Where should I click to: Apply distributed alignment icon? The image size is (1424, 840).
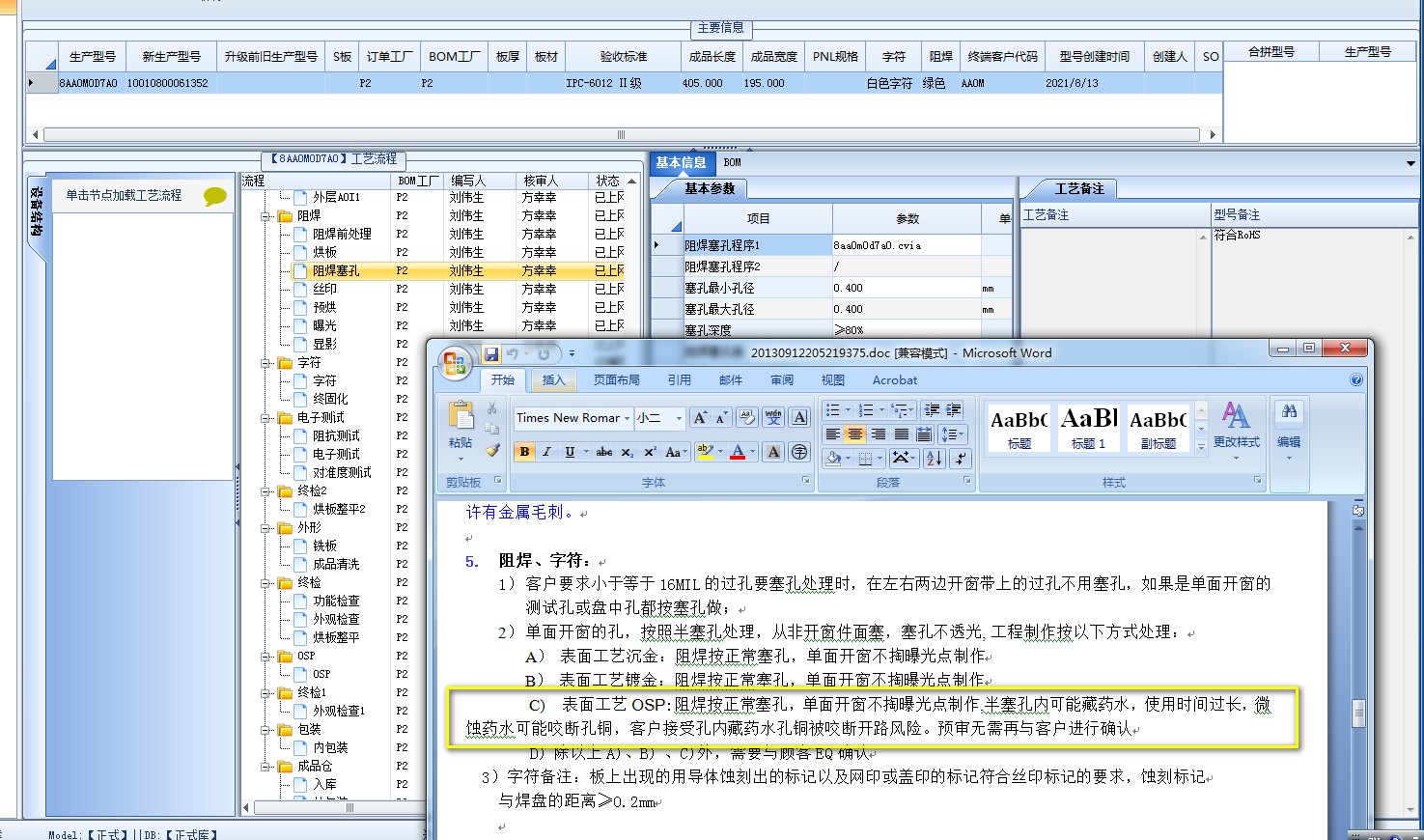click(924, 434)
